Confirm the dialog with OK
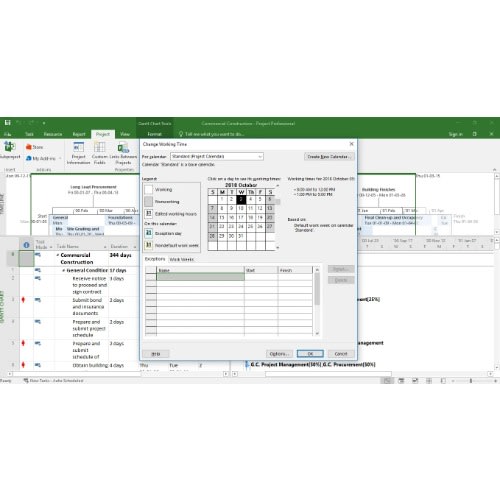 tap(310, 354)
